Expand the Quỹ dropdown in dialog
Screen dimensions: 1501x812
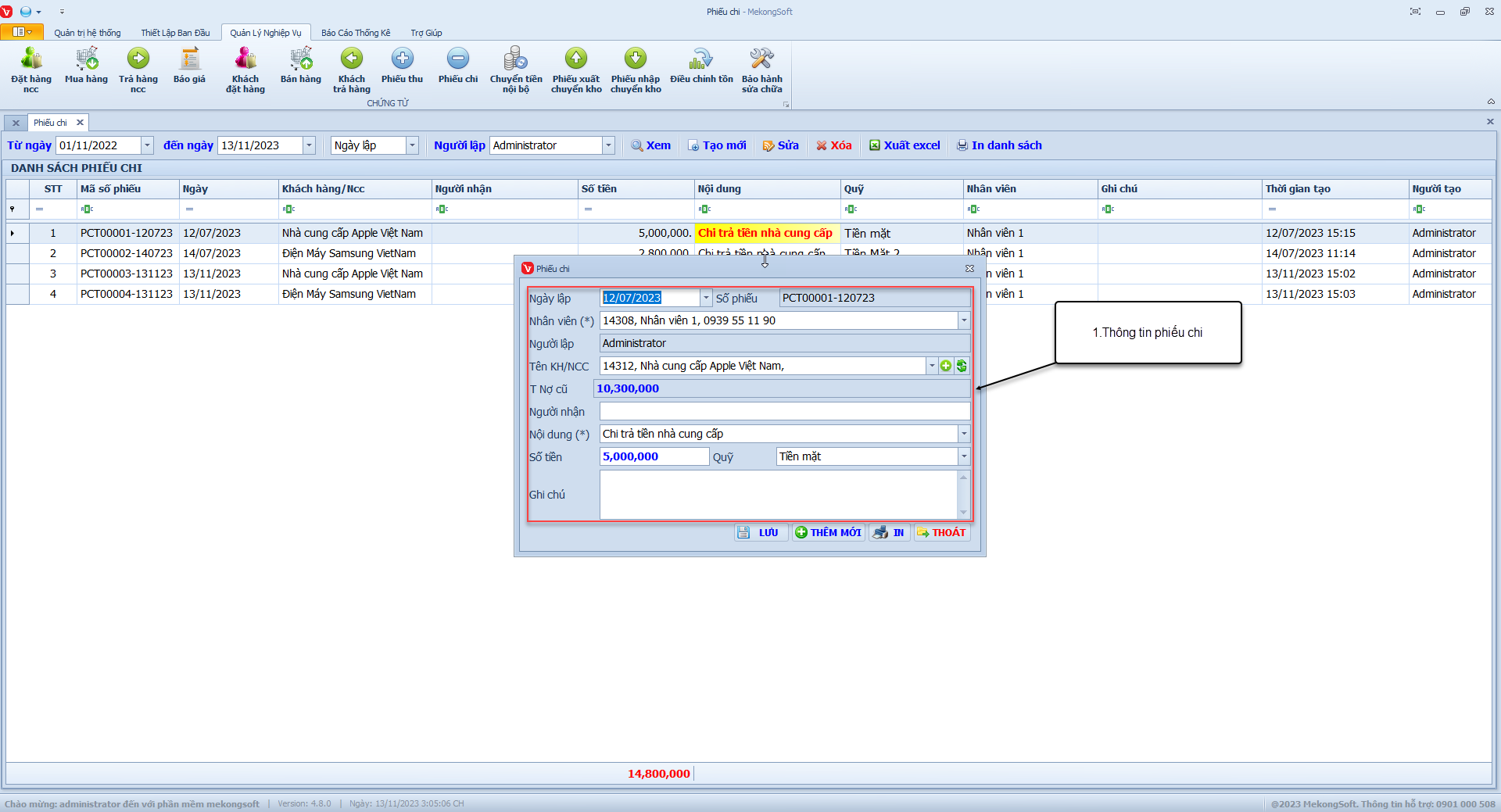[x=964, y=456]
